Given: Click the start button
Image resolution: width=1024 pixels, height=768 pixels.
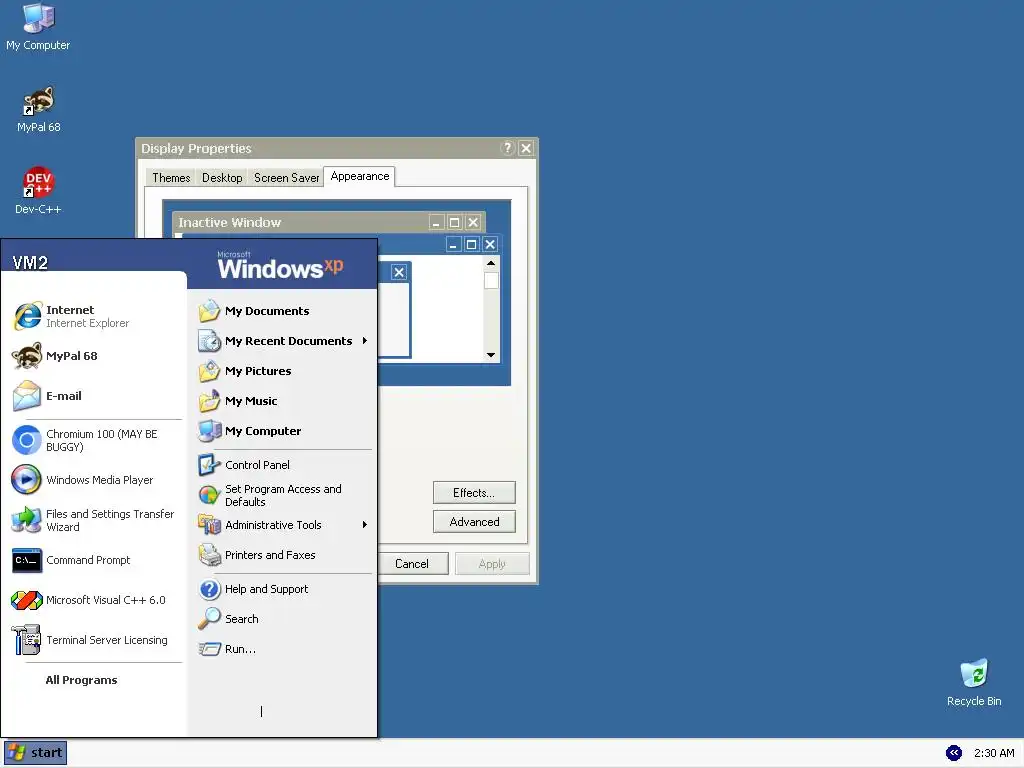Looking at the screenshot, I should pos(36,753).
